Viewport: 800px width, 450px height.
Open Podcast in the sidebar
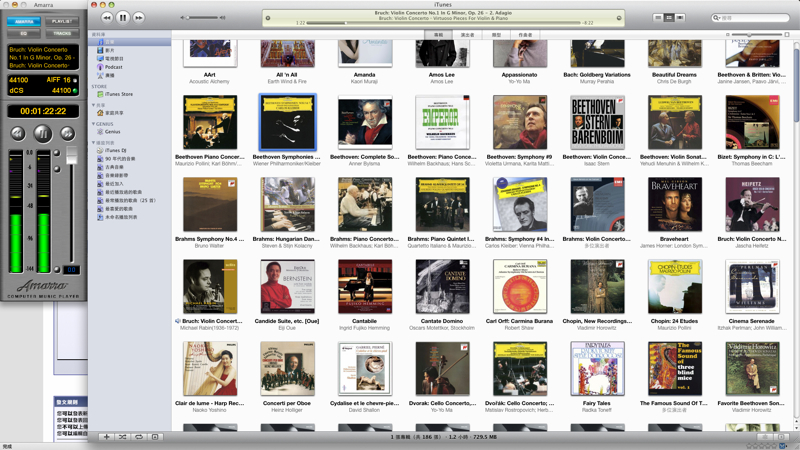(x=113, y=67)
